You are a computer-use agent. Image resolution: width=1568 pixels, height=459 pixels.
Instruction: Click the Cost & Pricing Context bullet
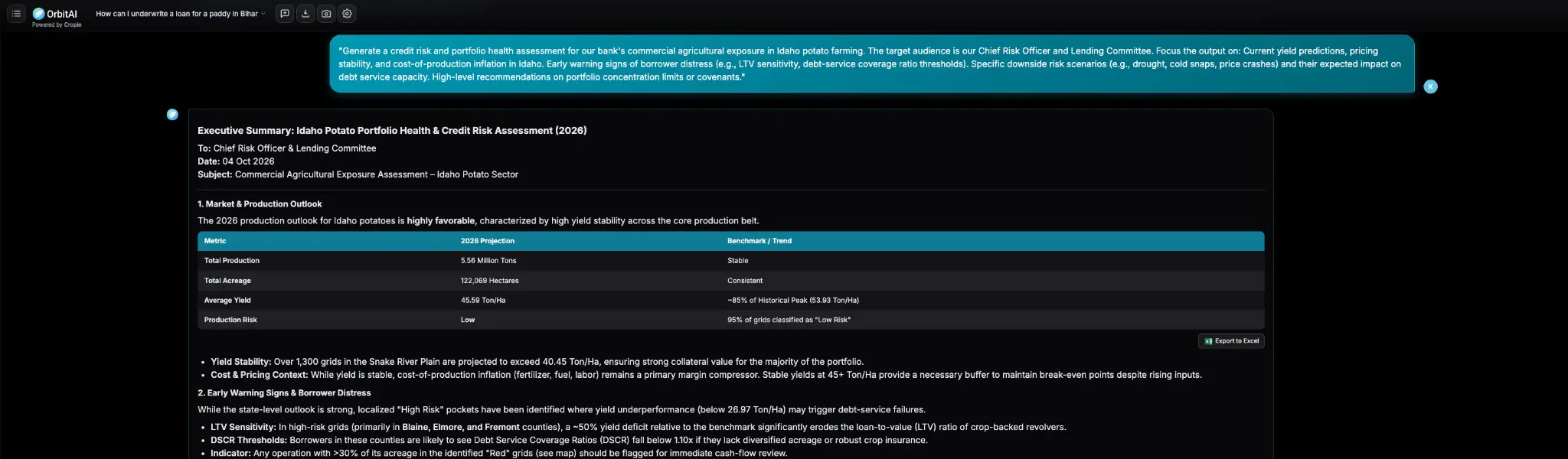click(706, 375)
